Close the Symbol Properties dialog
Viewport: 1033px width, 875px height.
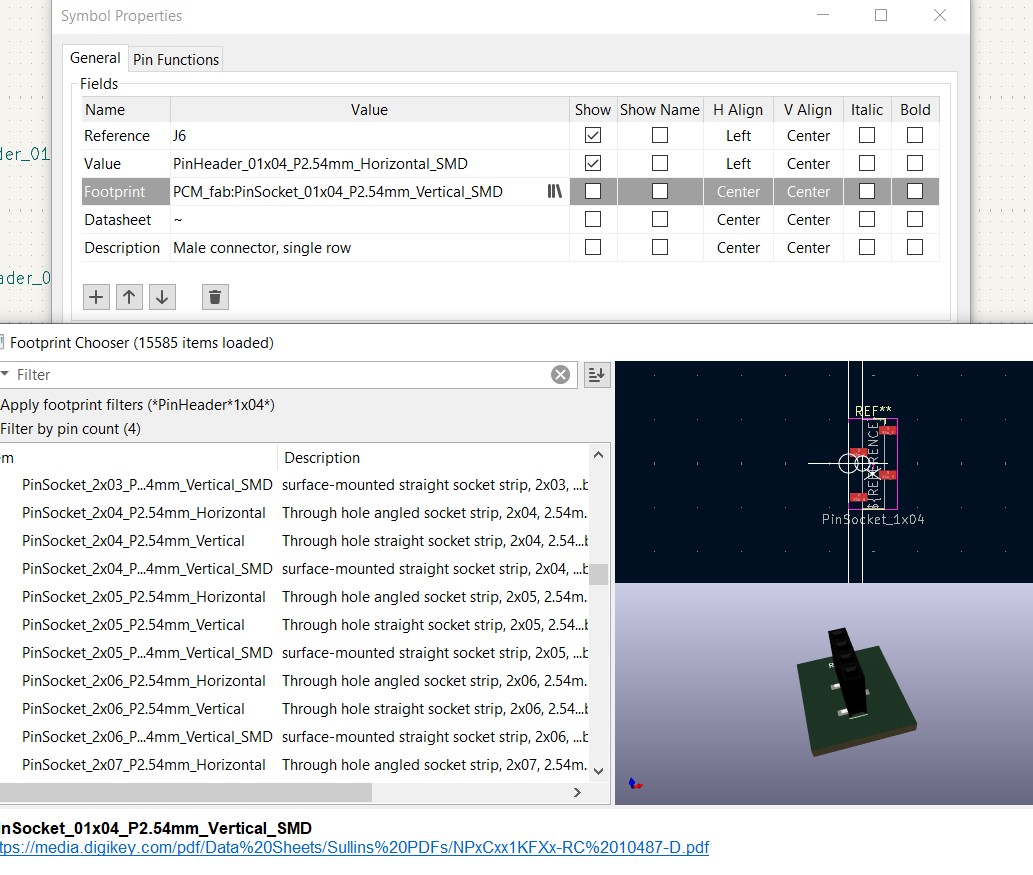(940, 15)
